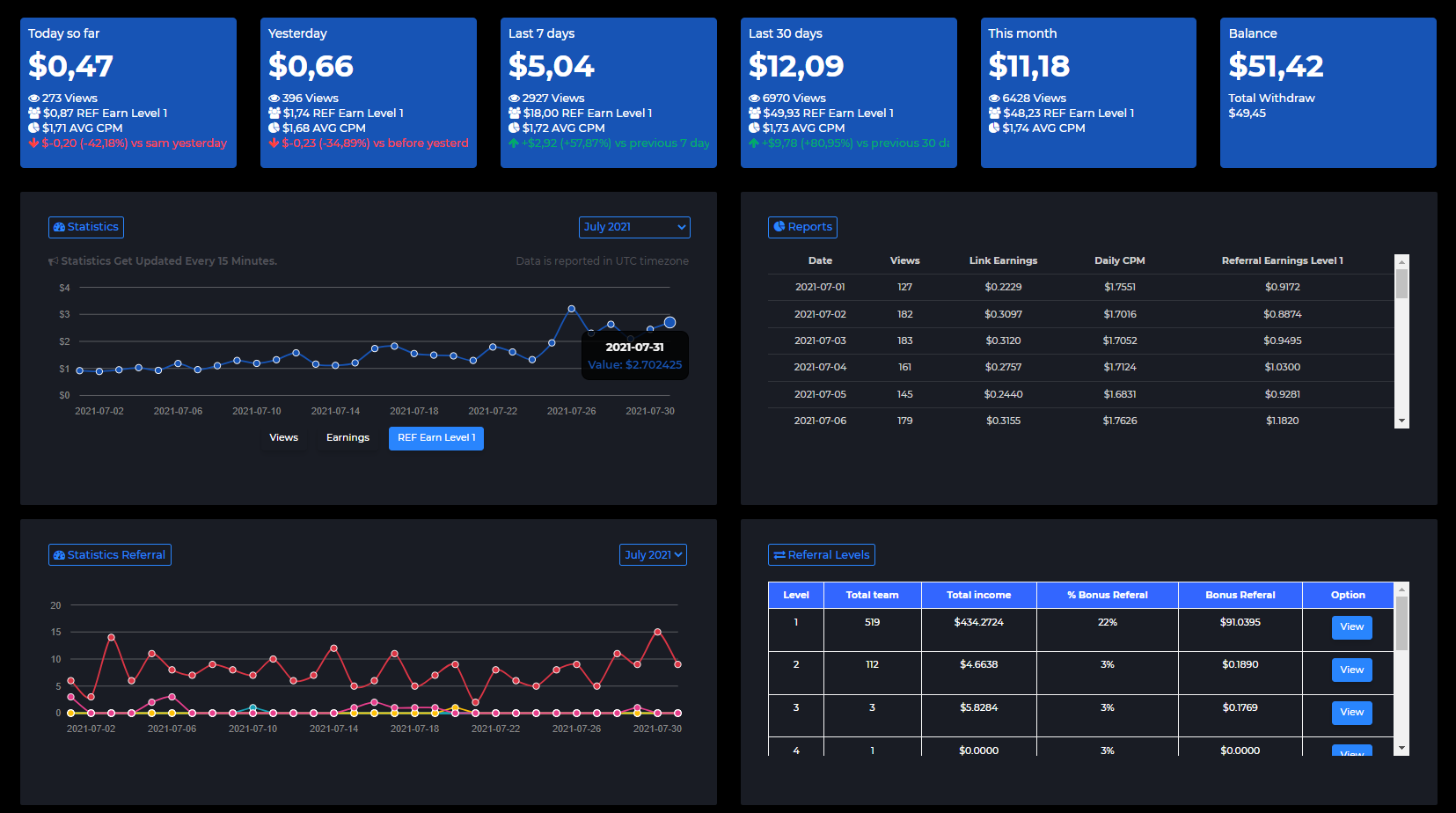Click the users icon beside $49,93 REF Earn
This screenshot has width=1456, height=813.
tap(755, 114)
